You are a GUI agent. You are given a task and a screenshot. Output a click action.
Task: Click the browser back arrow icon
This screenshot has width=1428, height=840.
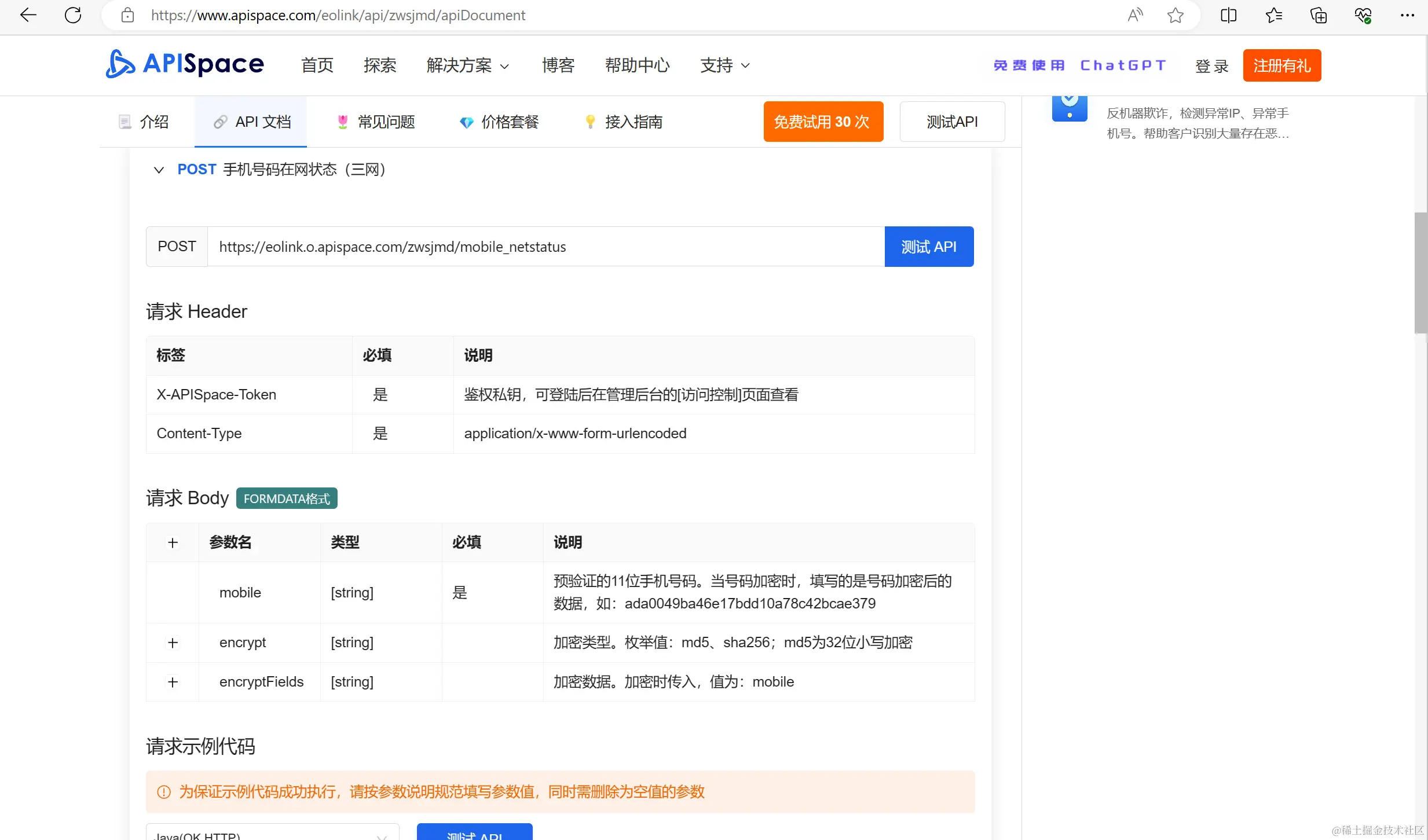(28, 15)
